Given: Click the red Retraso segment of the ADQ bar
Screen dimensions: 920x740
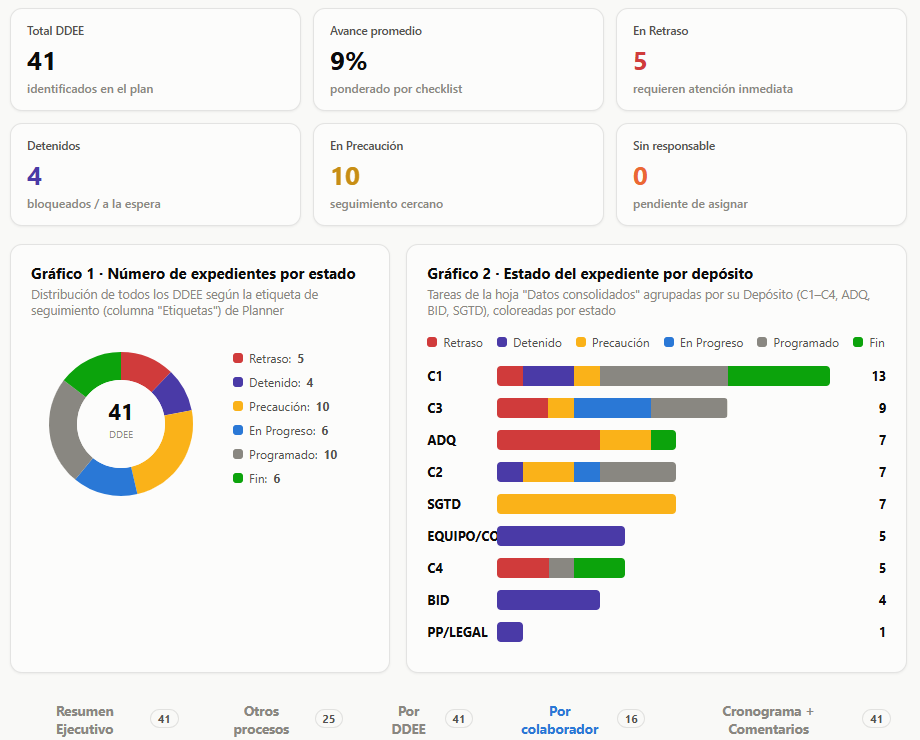Looking at the screenshot, I should coord(548,440).
